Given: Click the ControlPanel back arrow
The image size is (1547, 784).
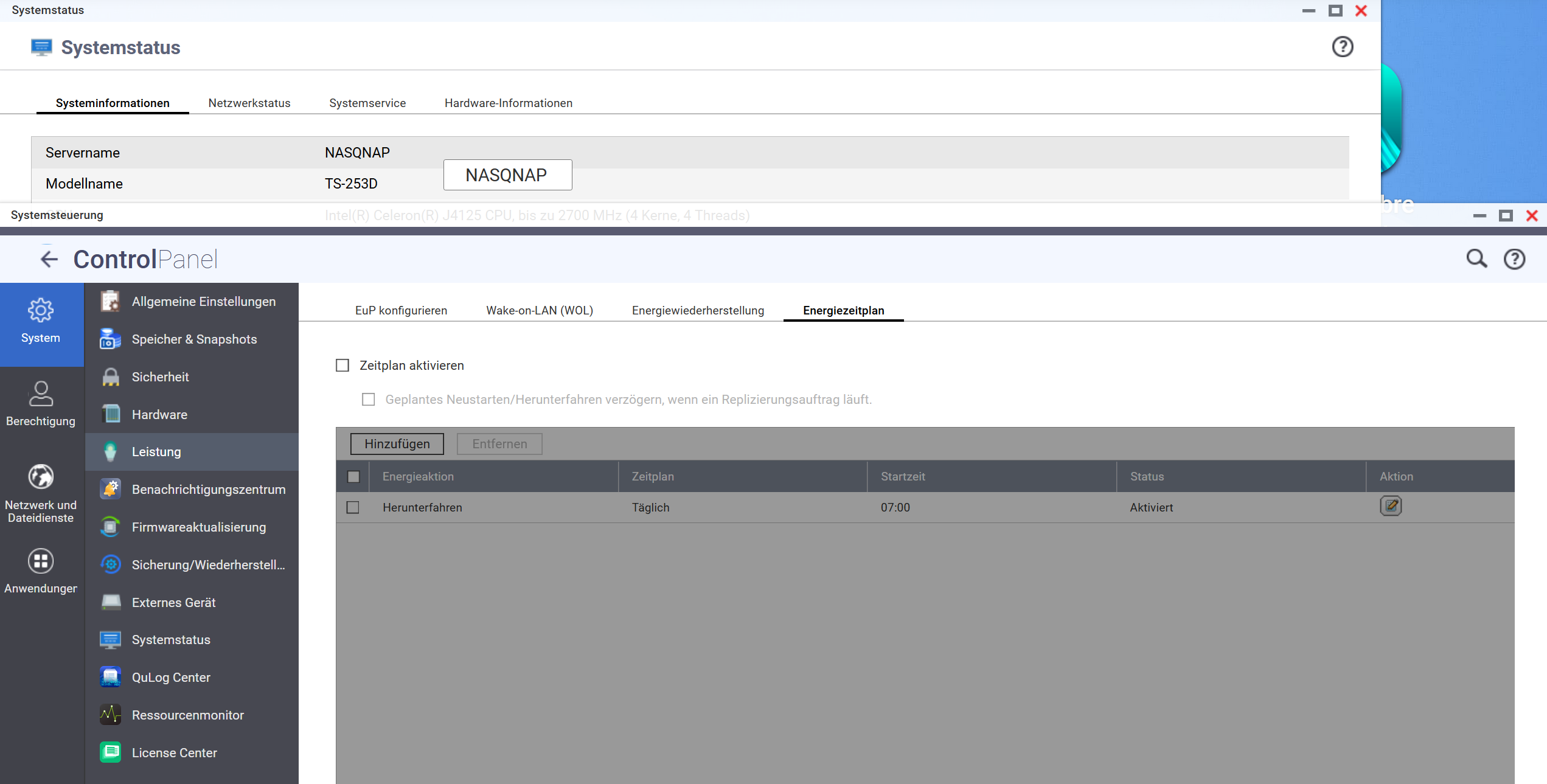Looking at the screenshot, I should pos(49,259).
